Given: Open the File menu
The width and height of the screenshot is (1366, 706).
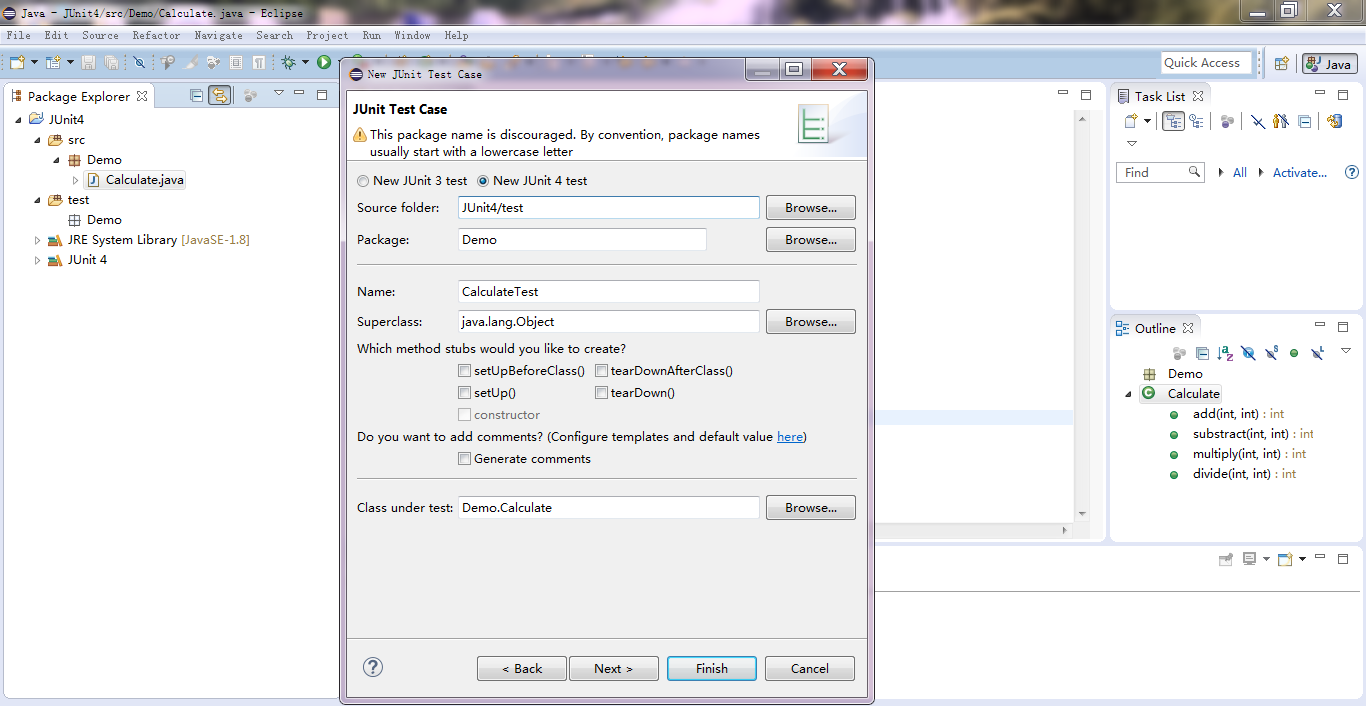Looking at the screenshot, I should (18, 35).
